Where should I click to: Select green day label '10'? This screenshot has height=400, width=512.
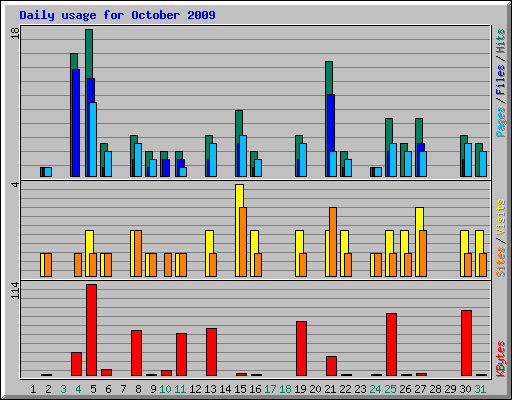pyautogui.click(x=165, y=389)
